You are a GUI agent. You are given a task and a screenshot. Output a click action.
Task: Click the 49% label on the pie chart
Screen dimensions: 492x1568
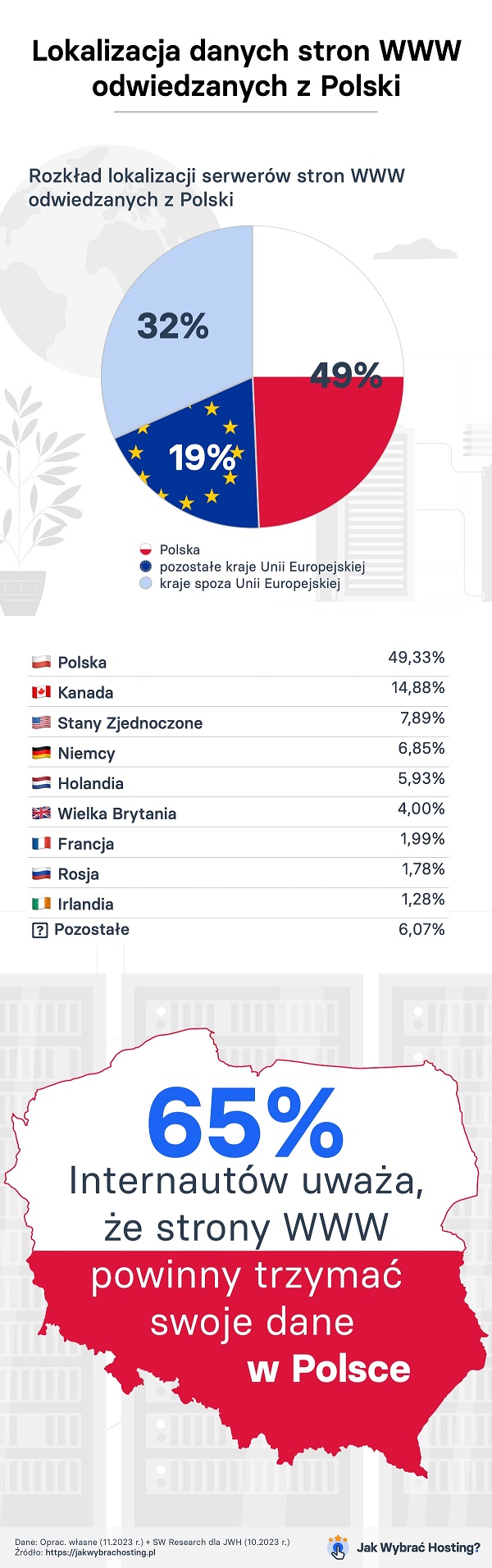(x=346, y=376)
